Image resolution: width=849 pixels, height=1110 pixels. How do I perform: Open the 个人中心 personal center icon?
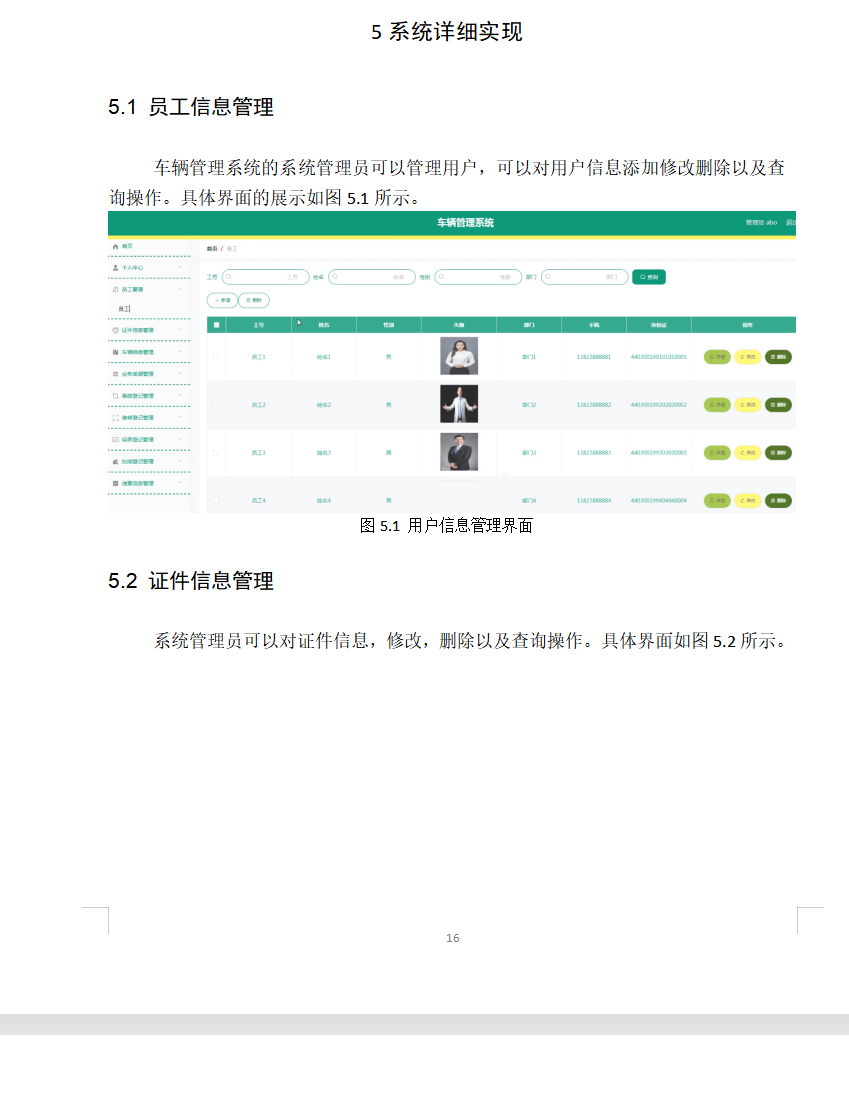coord(116,267)
